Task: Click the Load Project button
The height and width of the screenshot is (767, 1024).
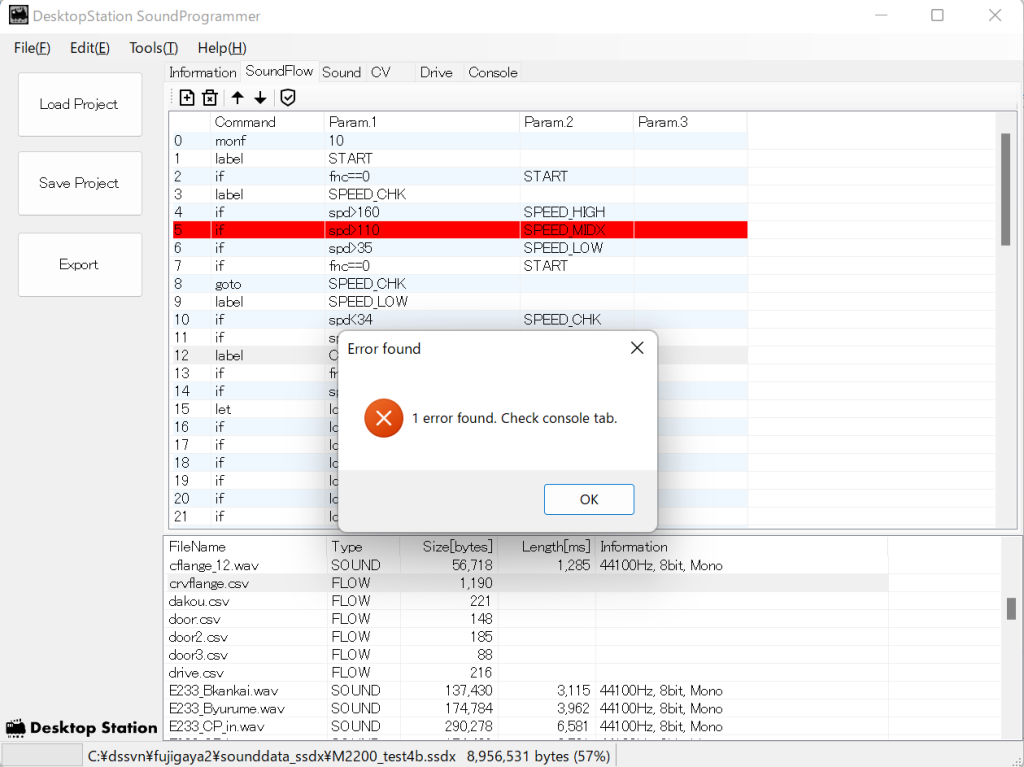Action: (79, 104)
